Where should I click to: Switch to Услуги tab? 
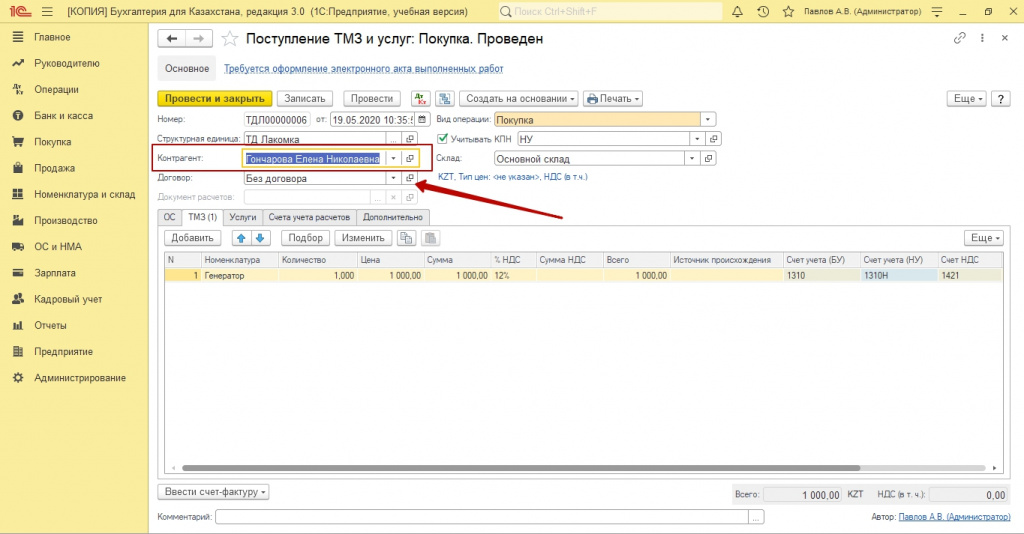coord(242,217)
